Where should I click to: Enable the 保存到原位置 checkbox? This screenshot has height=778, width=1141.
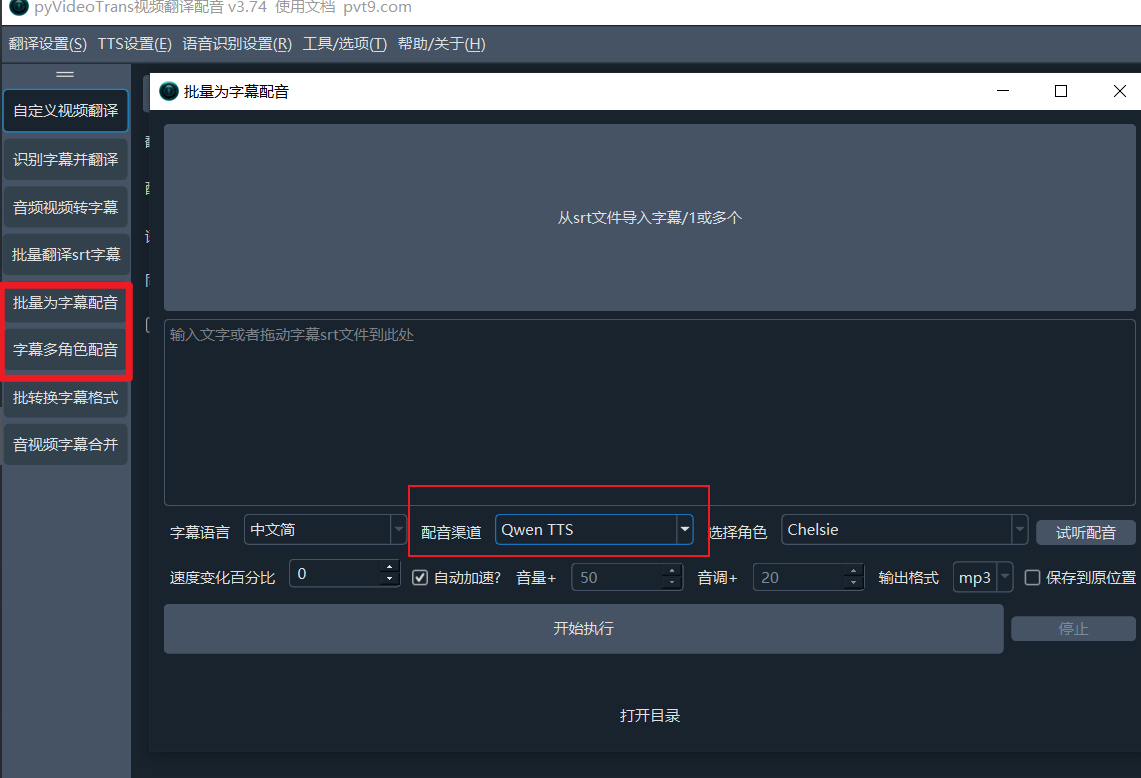click(x=1033, y=578)
